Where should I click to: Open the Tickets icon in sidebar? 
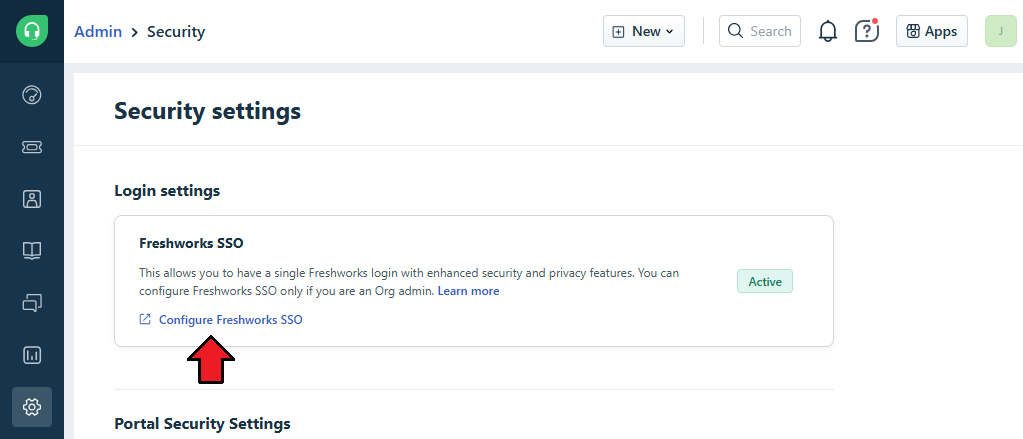tap(32, 147)
